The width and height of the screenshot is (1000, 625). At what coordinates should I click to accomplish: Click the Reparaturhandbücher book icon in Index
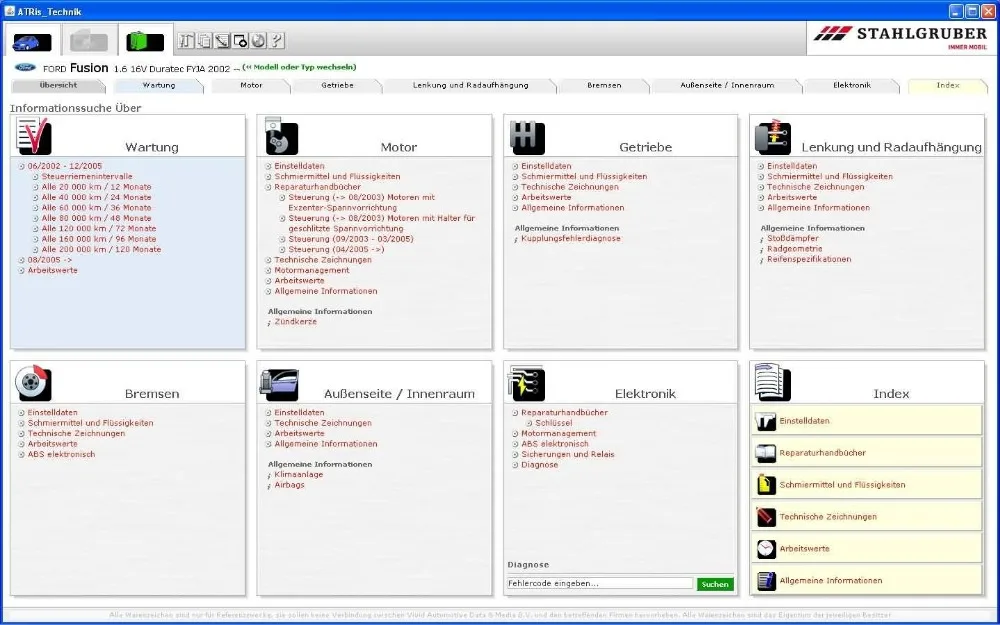765,453
